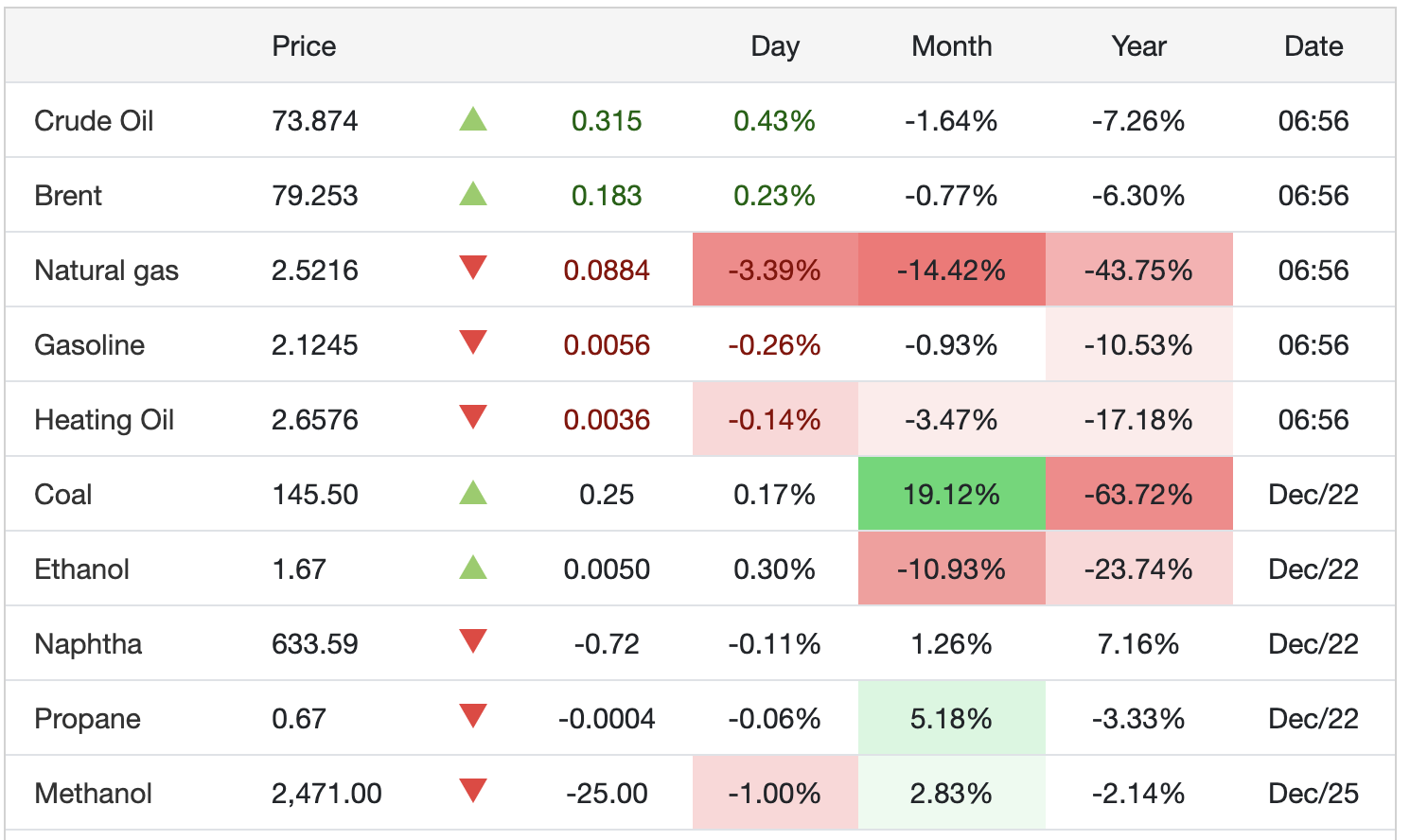
Task: Click the -17.18% Heating Oil year cell
Action: (x=1139, y=419)
